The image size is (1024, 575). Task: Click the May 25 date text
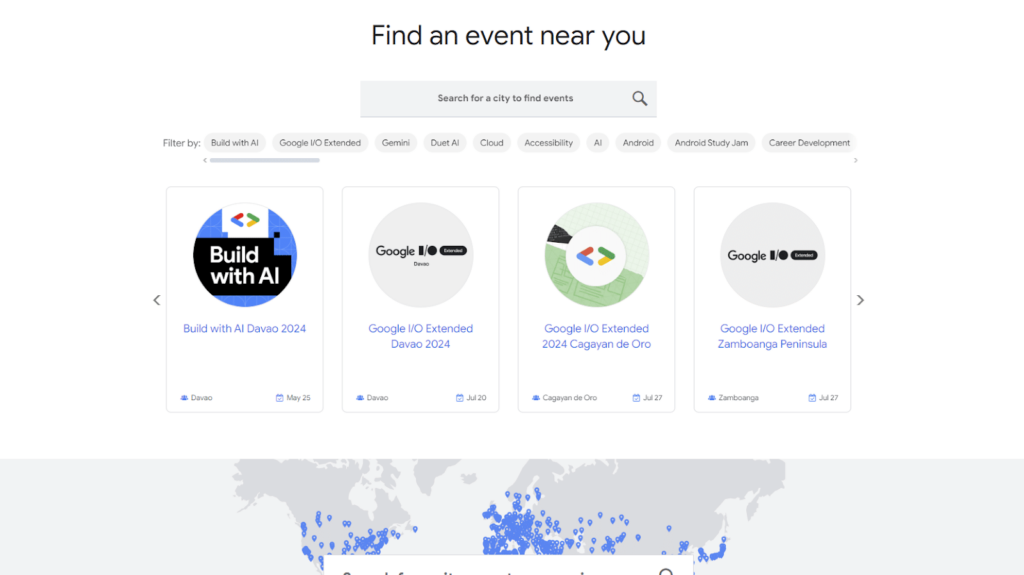298,397
